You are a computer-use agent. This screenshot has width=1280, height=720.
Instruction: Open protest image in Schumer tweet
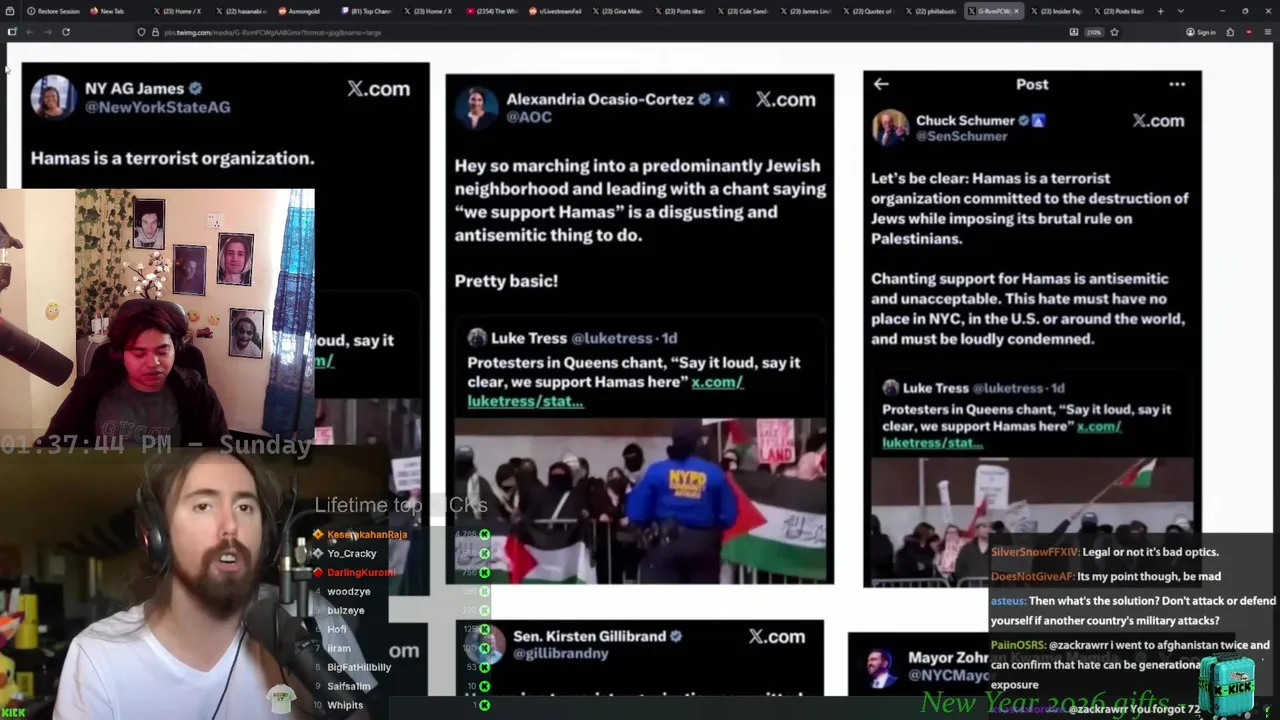(x=1031, y=522)
